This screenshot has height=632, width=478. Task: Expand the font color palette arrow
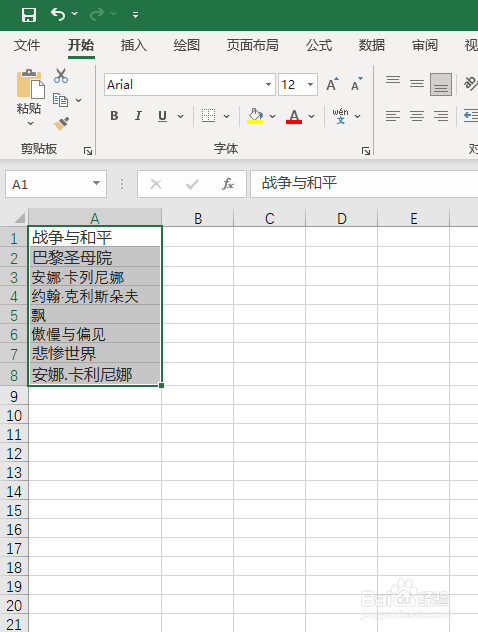pos(312,116)
